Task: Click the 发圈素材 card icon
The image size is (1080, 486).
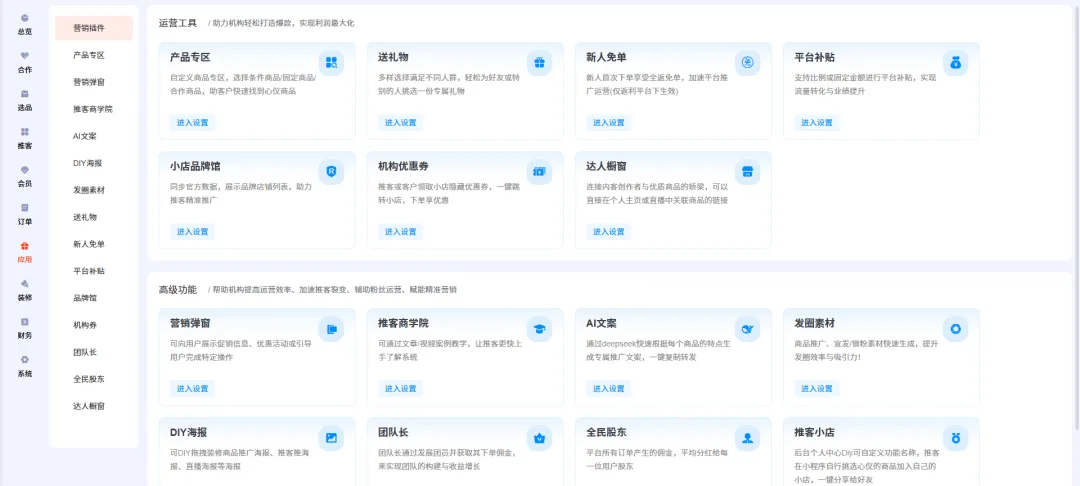Action: click(x=955, y=329)
